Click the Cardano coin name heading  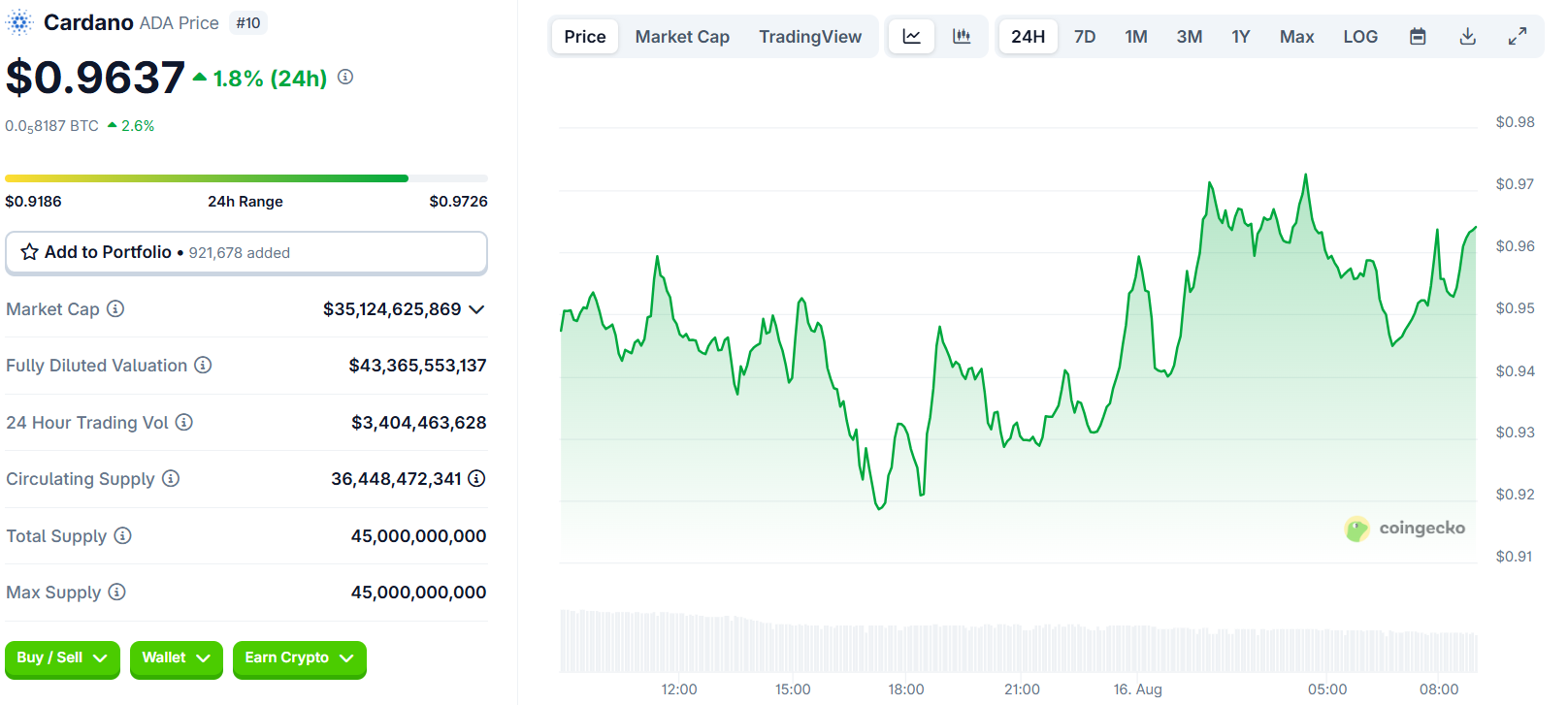point(88,22)
